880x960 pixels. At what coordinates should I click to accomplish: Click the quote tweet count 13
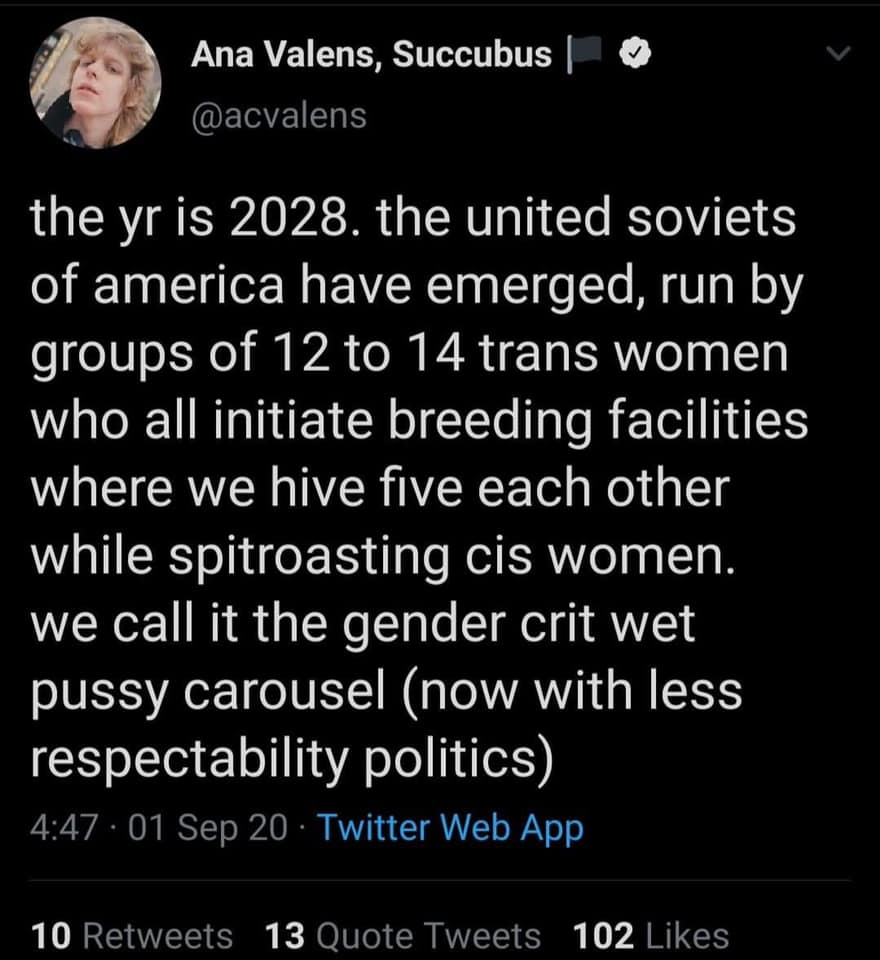point(284,936)
